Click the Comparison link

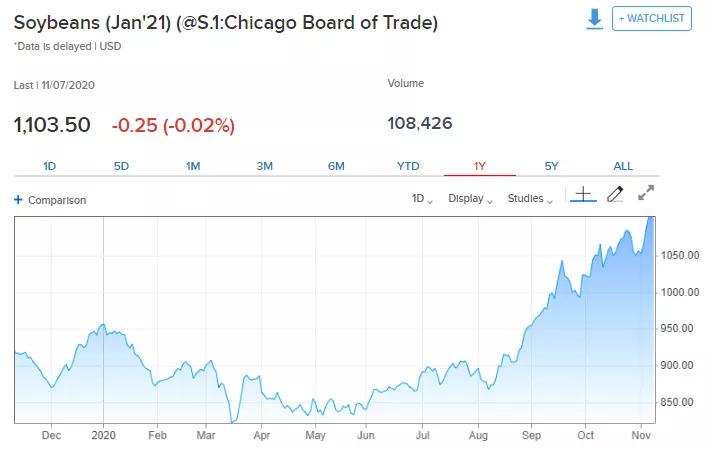coord(57,200)
